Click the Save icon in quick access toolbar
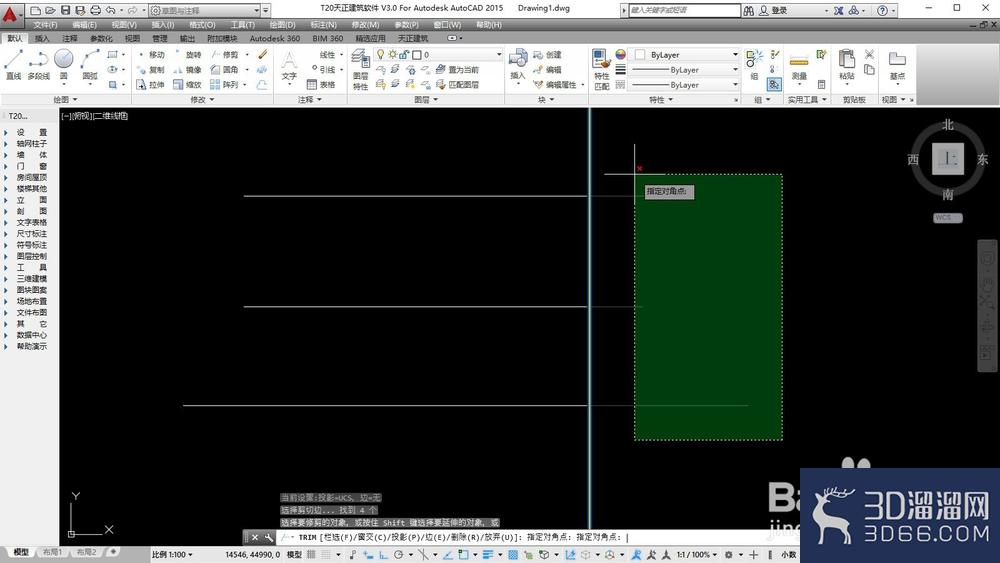Viewport: 1000px width, 563px height. (x=66, y=10)
